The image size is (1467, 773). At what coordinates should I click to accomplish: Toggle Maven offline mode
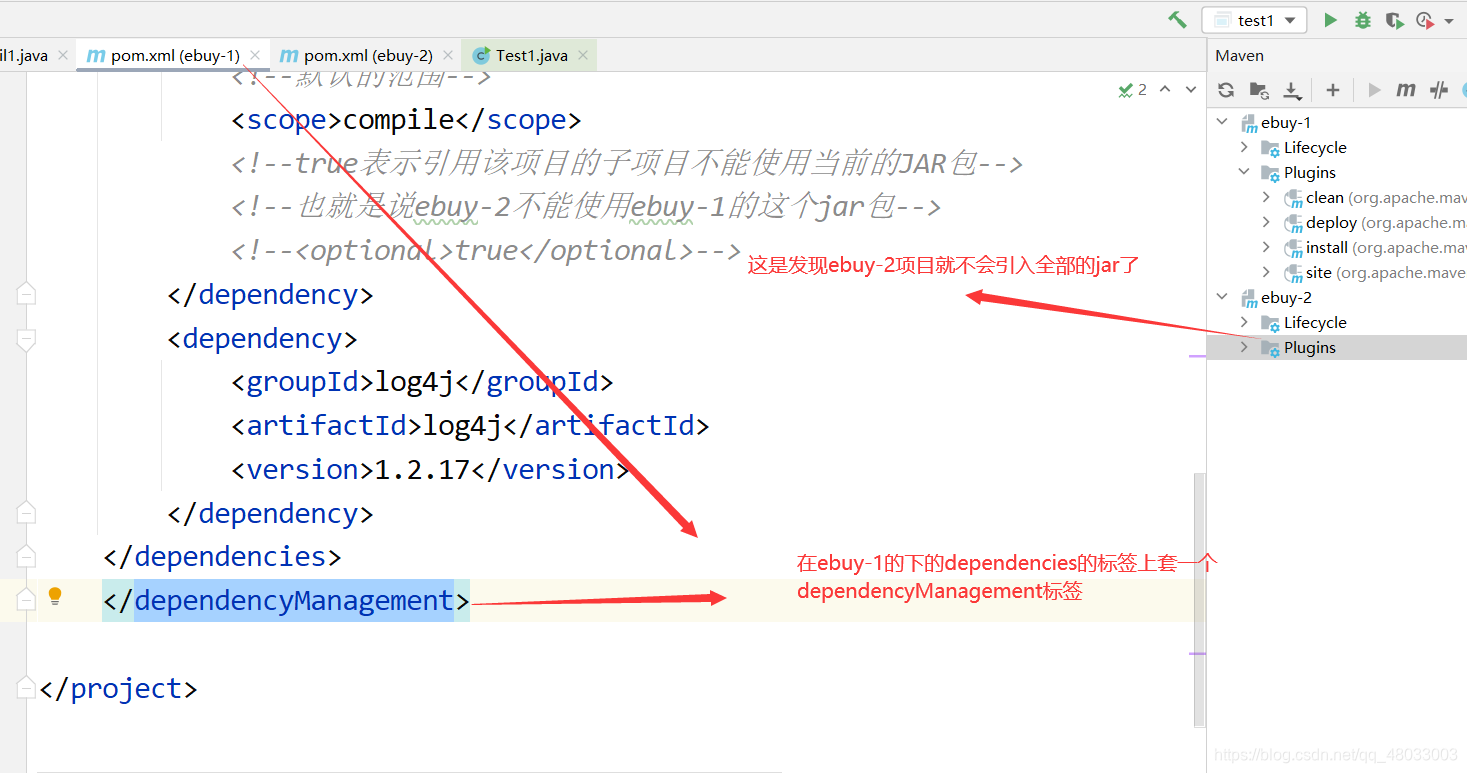(x=1439, y=90)
